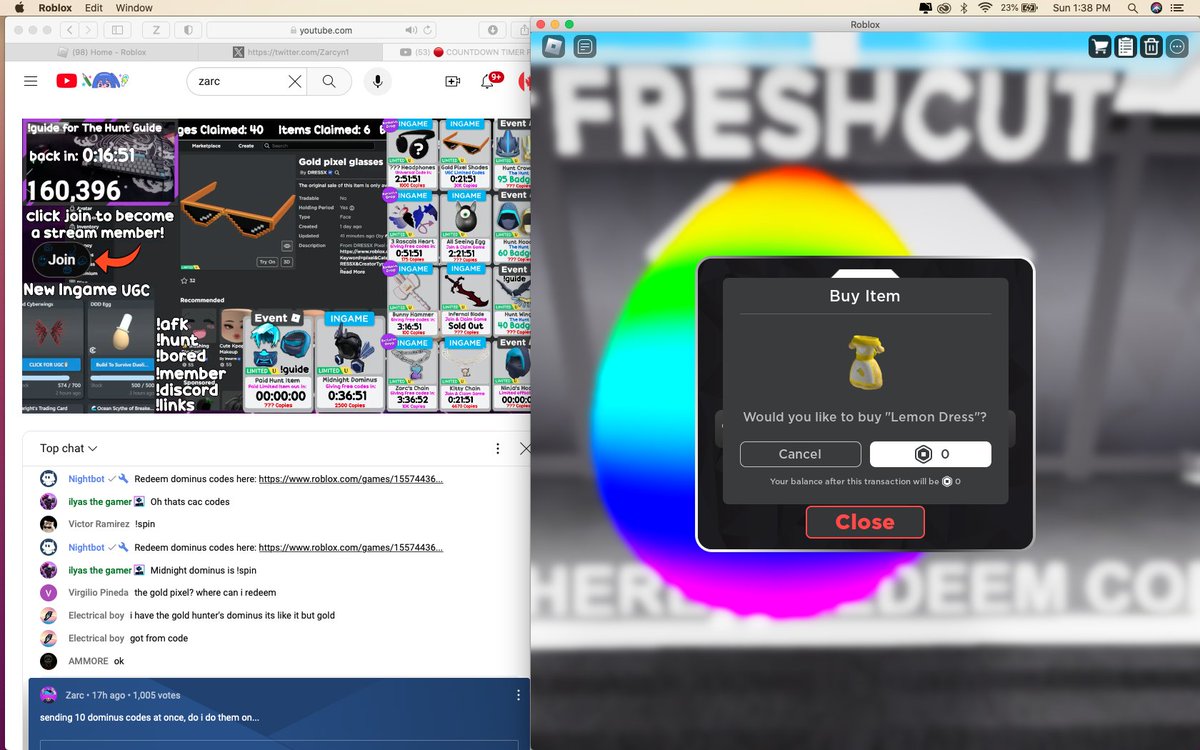Image resolution: width=1200 pixels, height=750 pixels.
Task: Click ilyas the gamer 'Oh thats cac codes' message
Action: (190, 502)
